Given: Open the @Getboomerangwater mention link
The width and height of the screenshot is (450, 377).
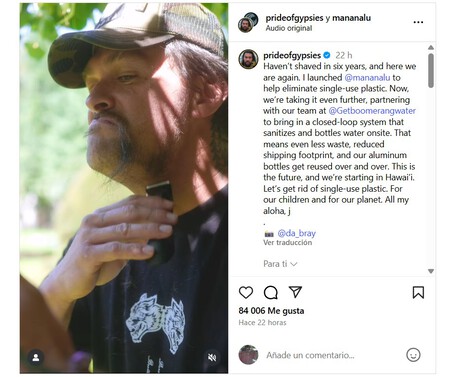Looking at the screenshot, I should (372, 111).
